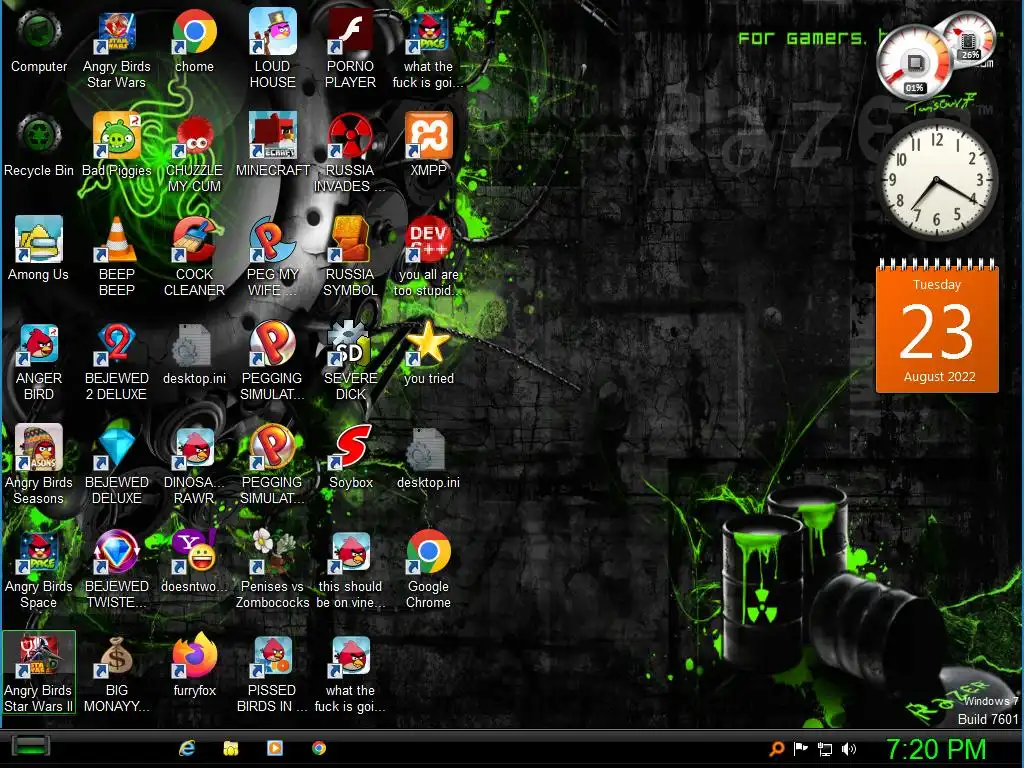Select the LOUD HOUSE shortcut icon
Viewport: 1024px width, 768px height.
point(272,50)
